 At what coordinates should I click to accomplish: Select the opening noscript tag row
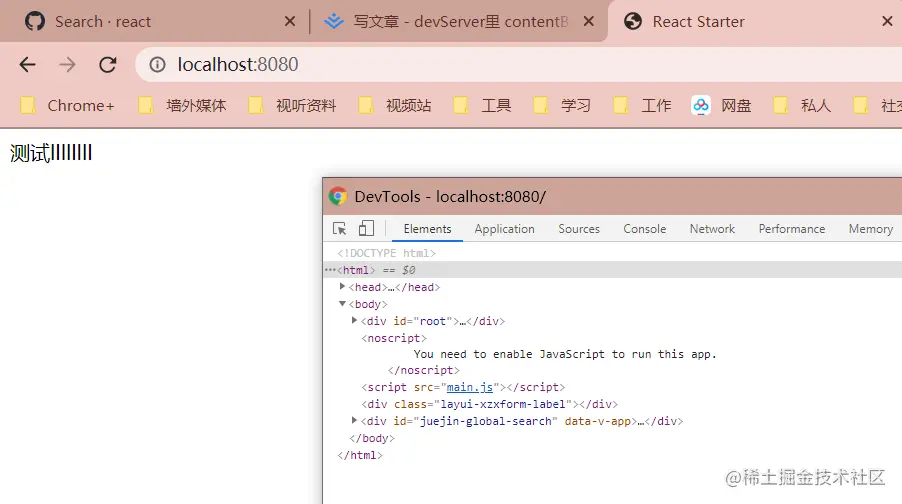(394, 338)
